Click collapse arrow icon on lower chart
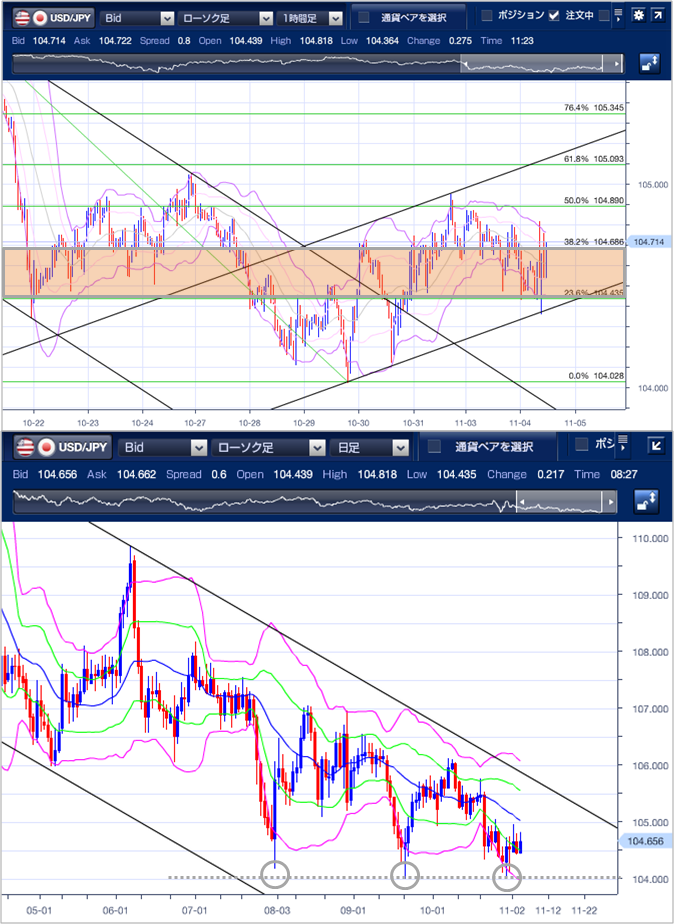 (x=656, y=446)
